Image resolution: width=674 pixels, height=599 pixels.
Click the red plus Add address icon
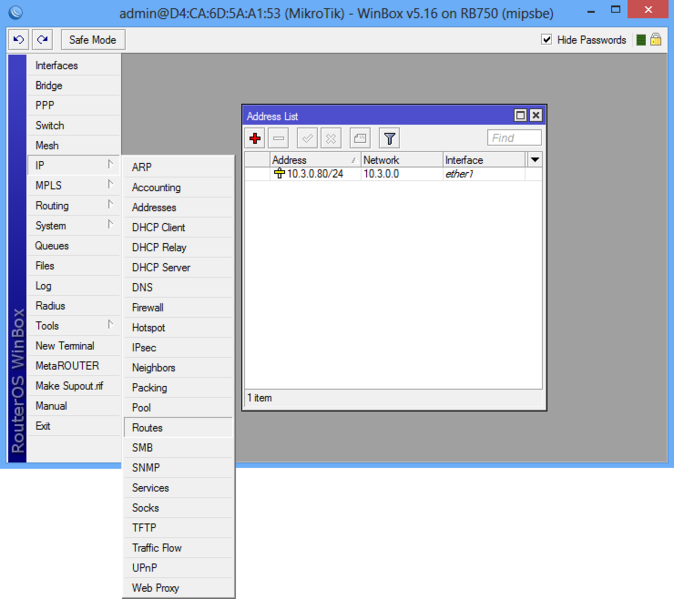[x=256, y=139]
